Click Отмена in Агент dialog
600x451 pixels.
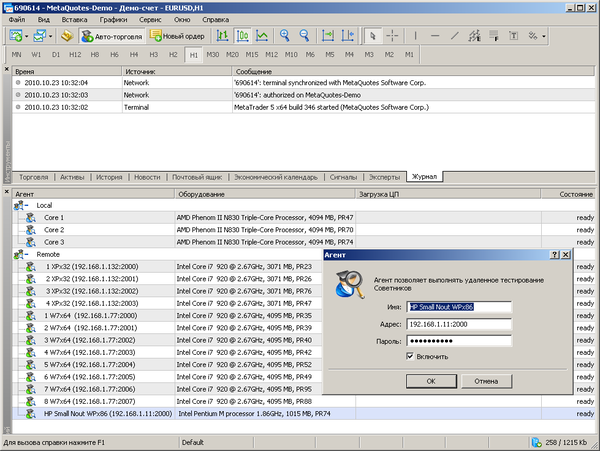pyautogui.click(x=486, y=381)
